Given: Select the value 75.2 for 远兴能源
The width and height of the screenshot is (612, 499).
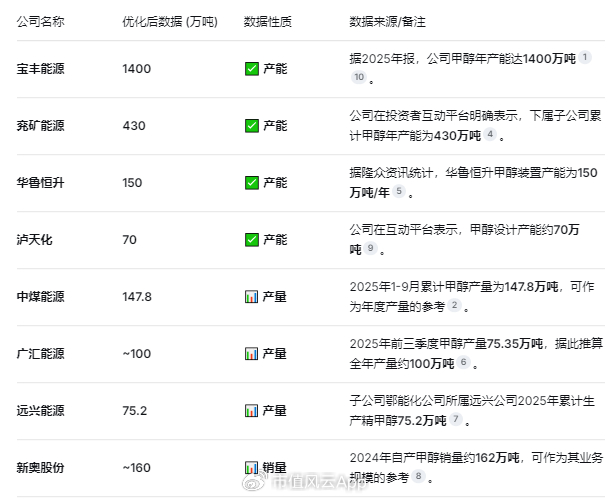Looking at the screenshot, I should point(135,411).
